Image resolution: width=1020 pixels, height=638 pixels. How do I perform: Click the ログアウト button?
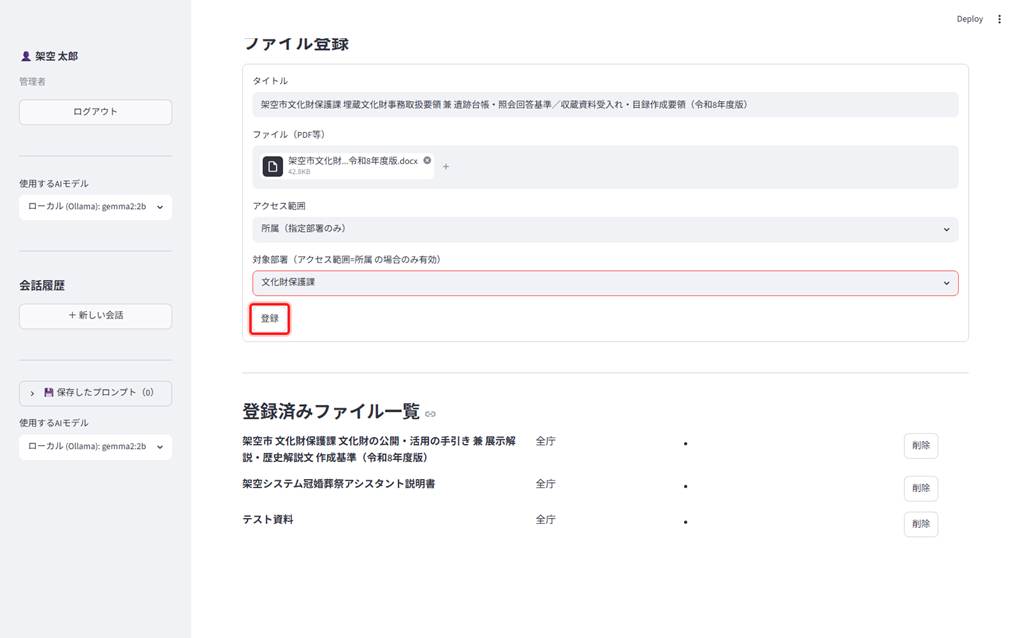[96, 112]
